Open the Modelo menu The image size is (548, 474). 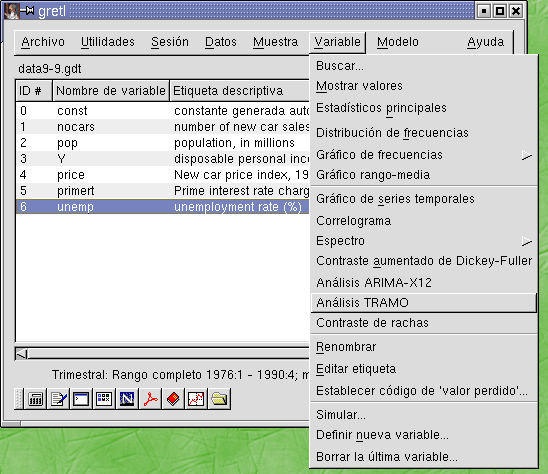point(398,42)
